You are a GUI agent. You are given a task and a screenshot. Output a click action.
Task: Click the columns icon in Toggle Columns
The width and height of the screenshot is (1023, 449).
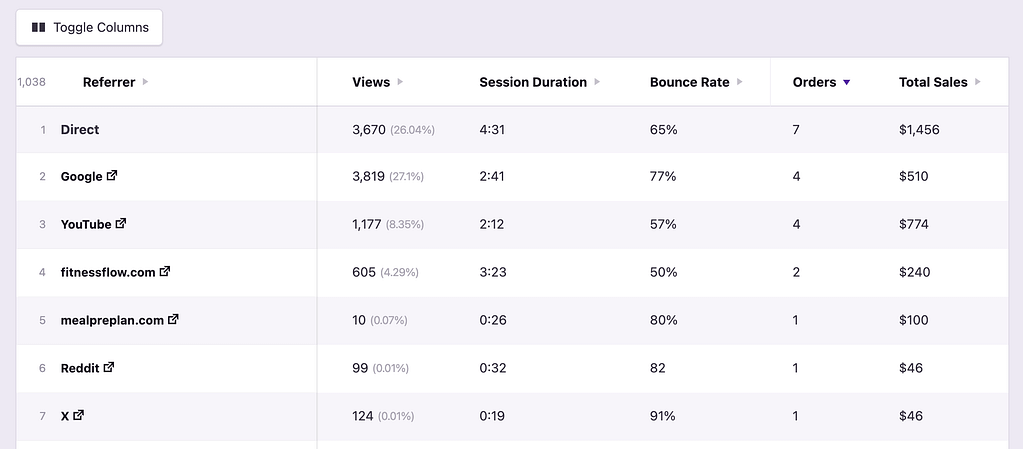click(x=39, y=28)
